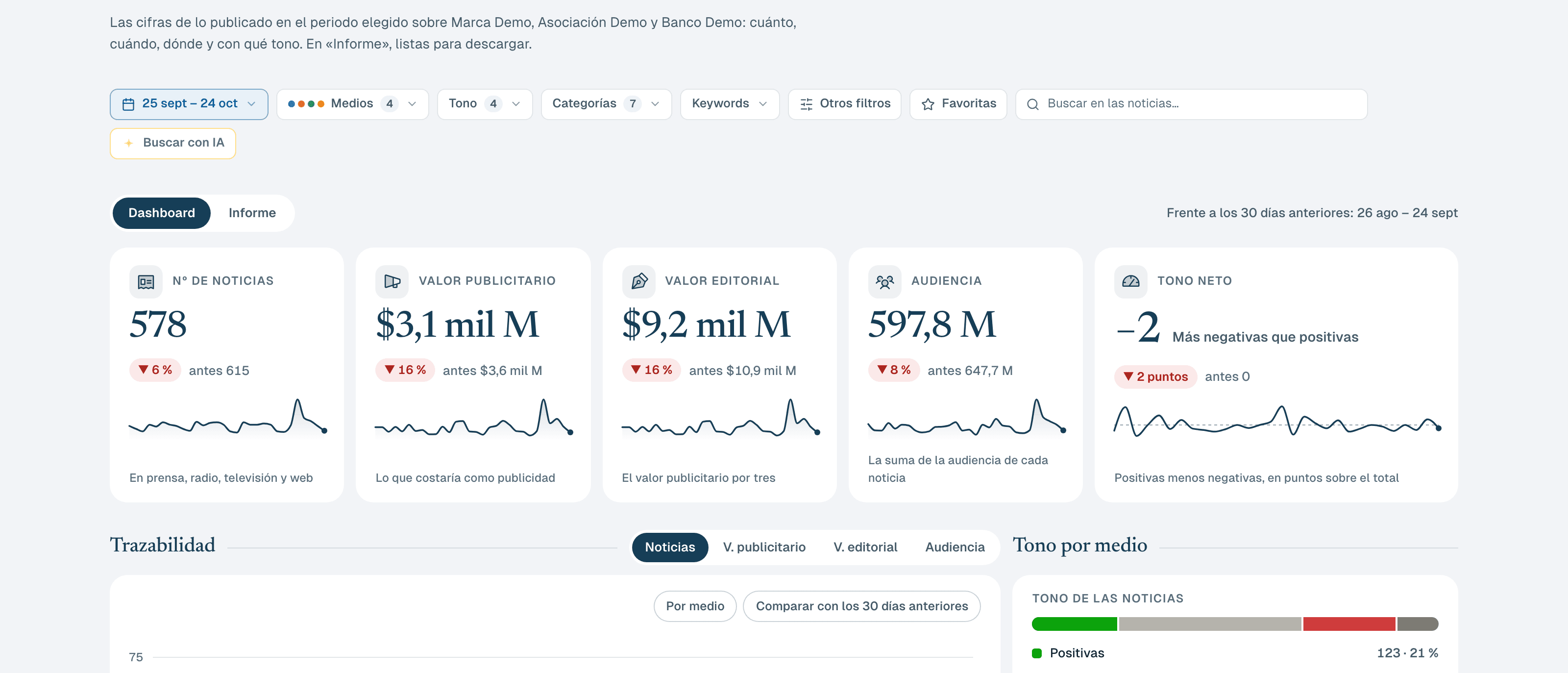Expand the Medios filter dropdown
The height and width of the screenshot is (673, 1568).
352,104
